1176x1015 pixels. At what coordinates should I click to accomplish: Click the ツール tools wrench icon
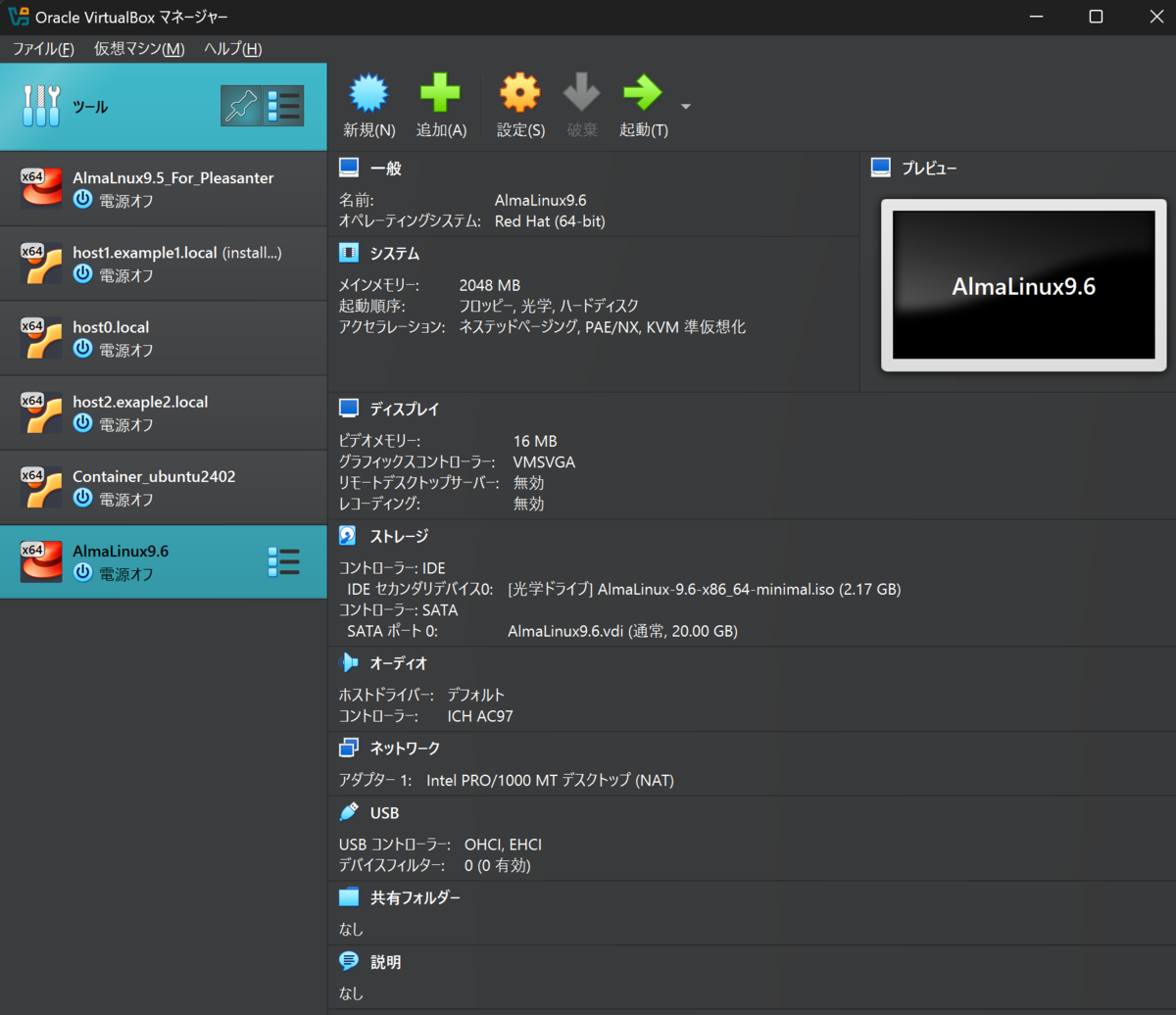(x=42, y=106)
